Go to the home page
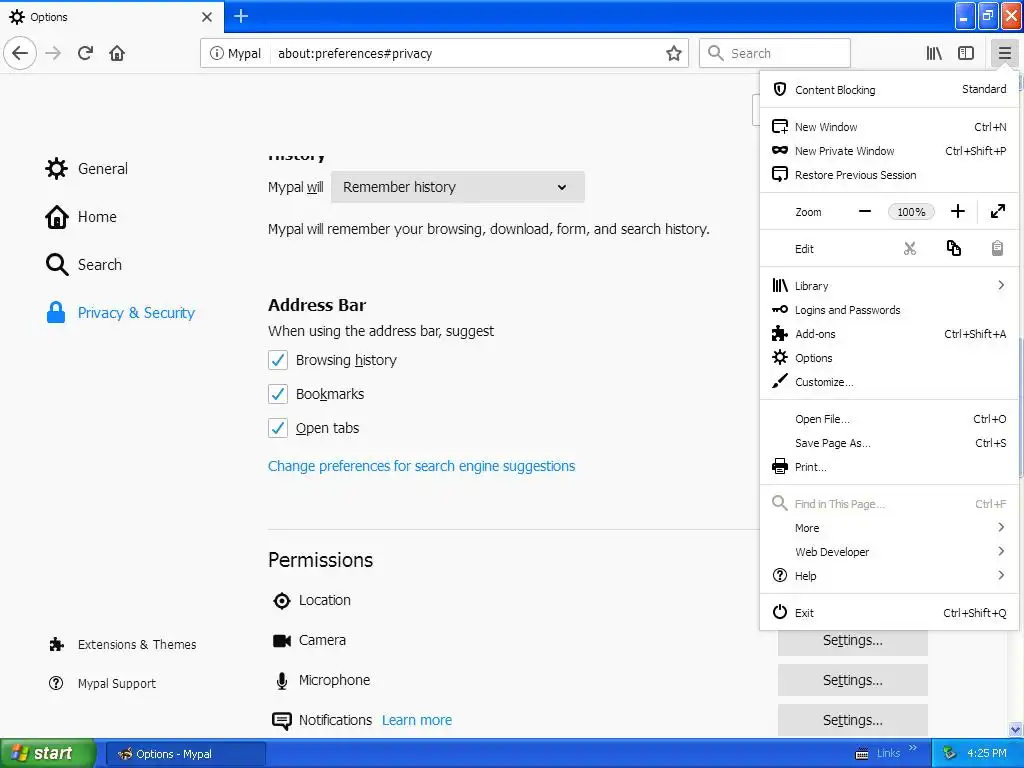Viewport: 1024px width, 768px height. [x=117, y=53]
